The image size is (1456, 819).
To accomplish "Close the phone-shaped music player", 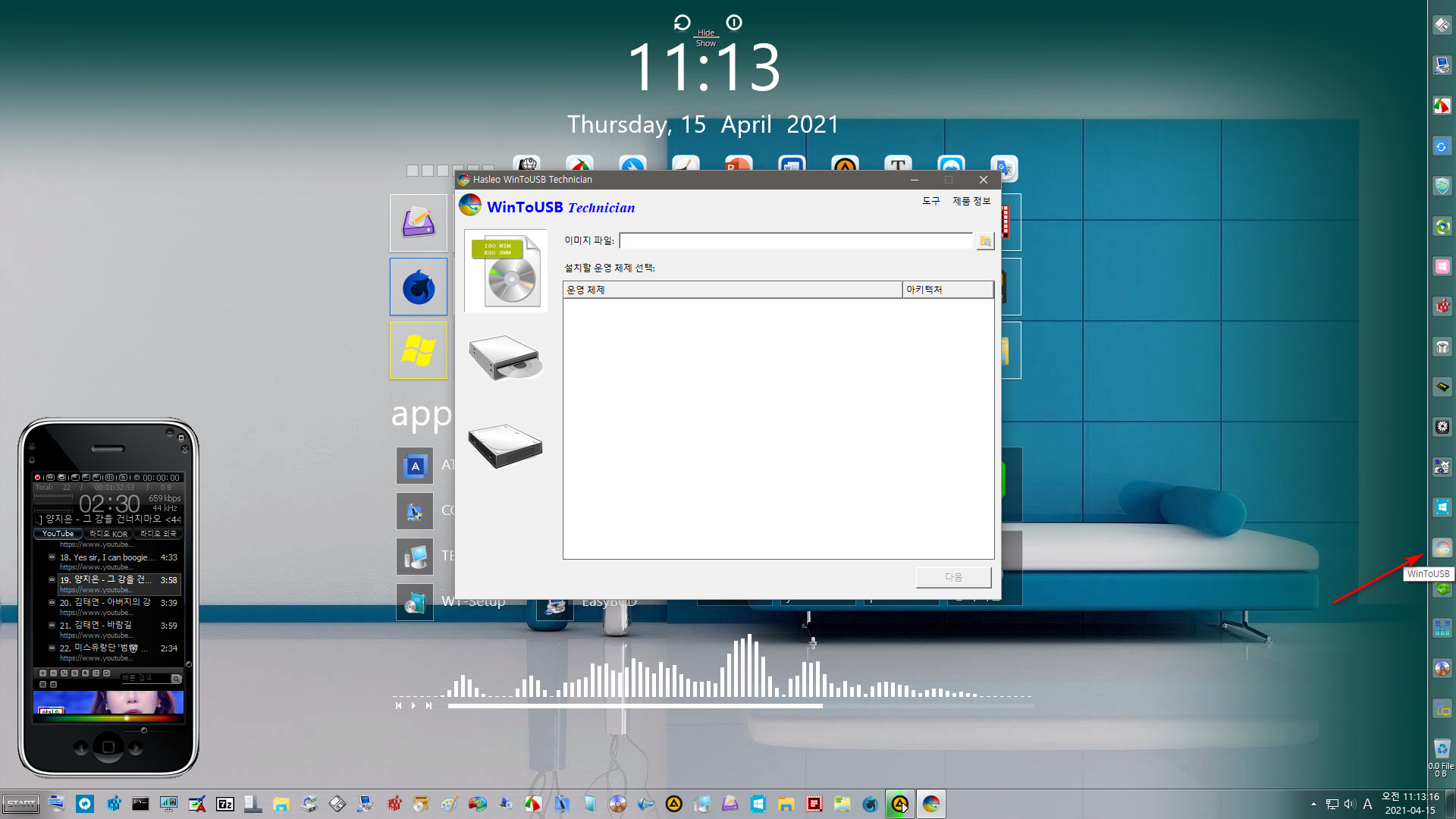I will tap(185, 450).
